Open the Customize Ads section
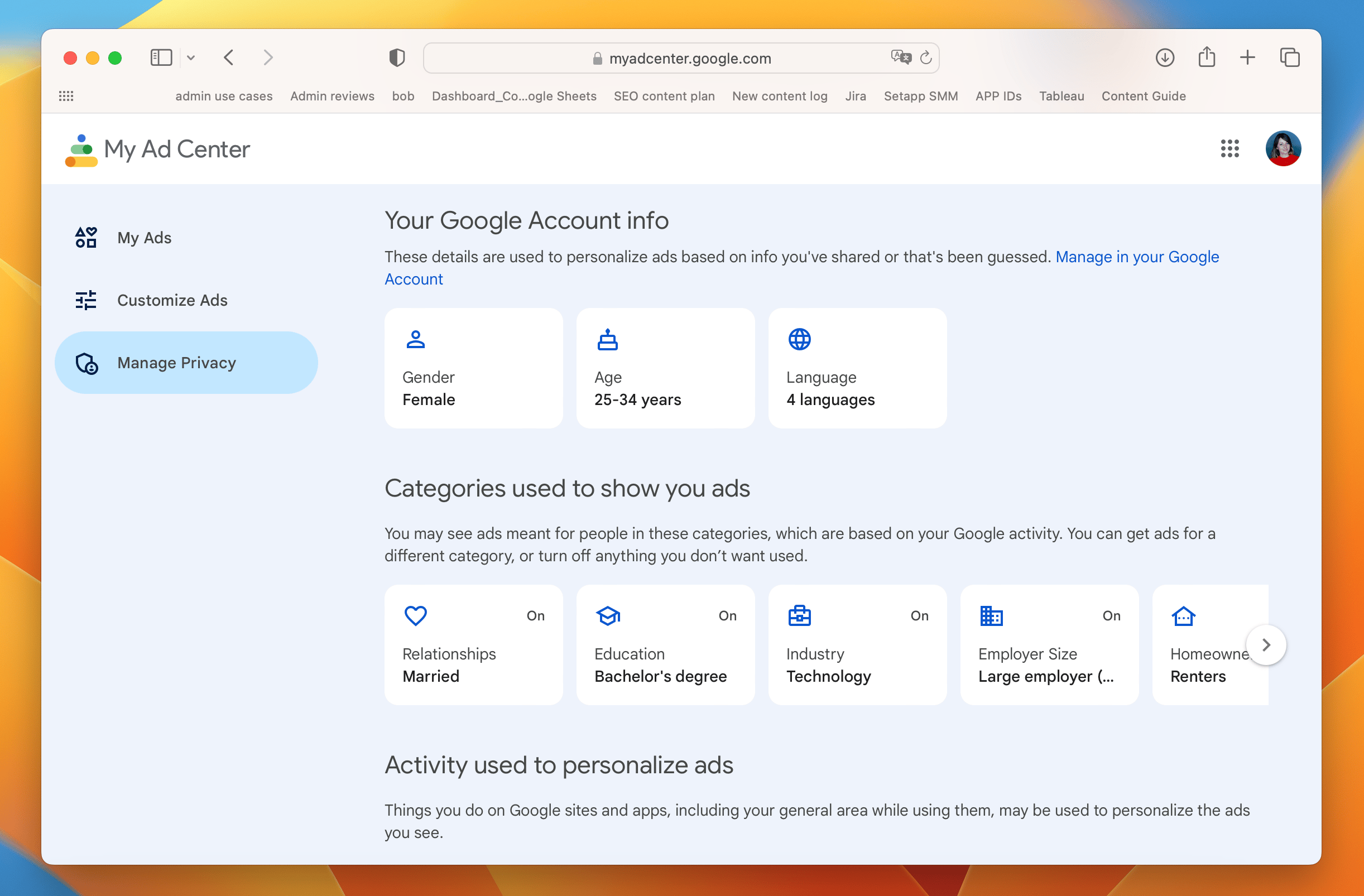This screenshot has height=896, width=1364. [186, 300]
